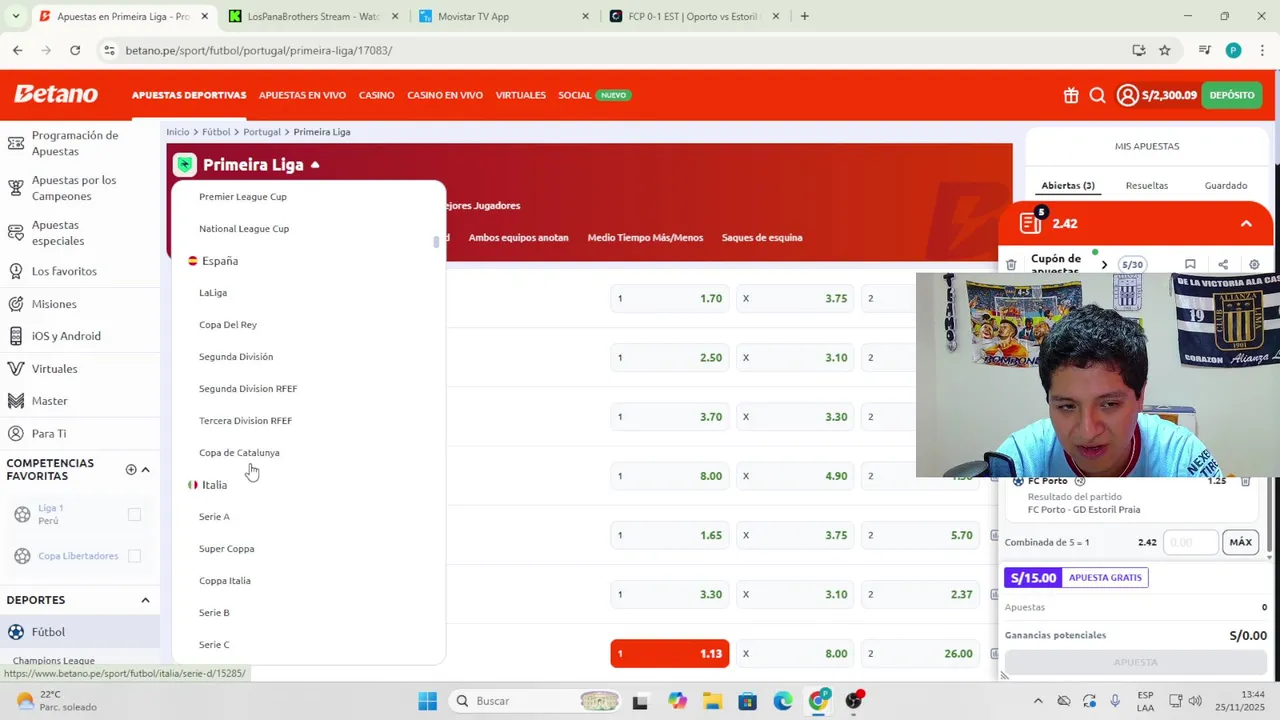Switch to Resueltas bets tab
The image size is (1280, 720).
click(1147, 185)
